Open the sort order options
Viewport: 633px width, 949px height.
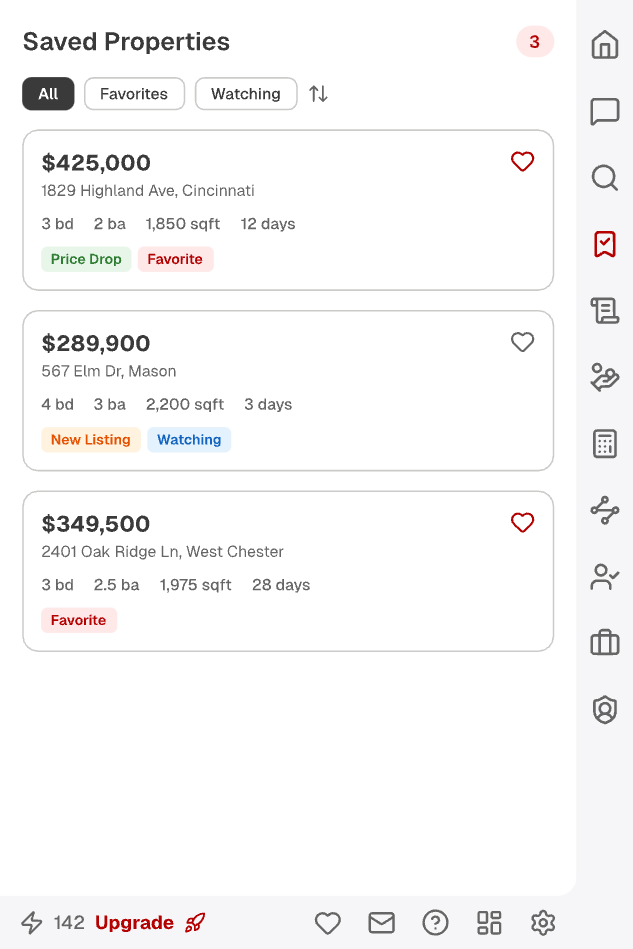pos(318,93)
